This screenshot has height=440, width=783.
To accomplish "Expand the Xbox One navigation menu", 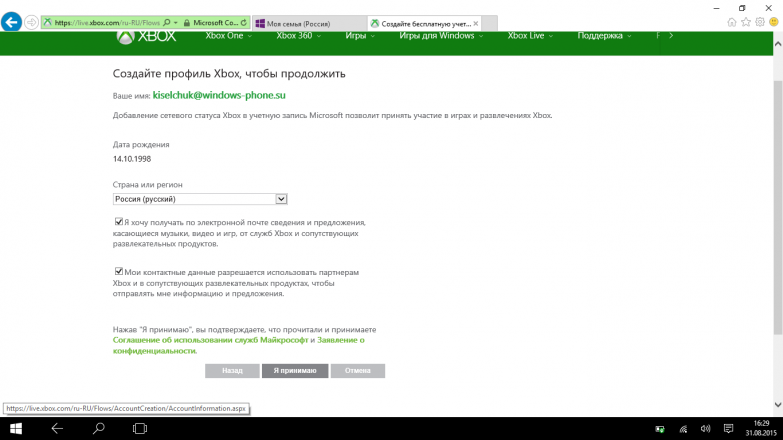I will click(x=228, y=36).
